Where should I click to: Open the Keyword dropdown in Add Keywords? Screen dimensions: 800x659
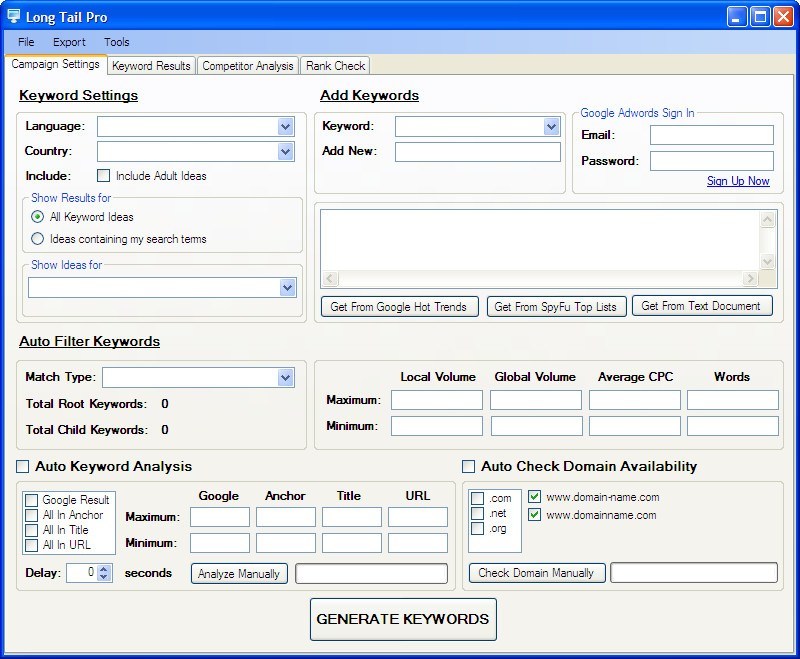pos(551,126)
